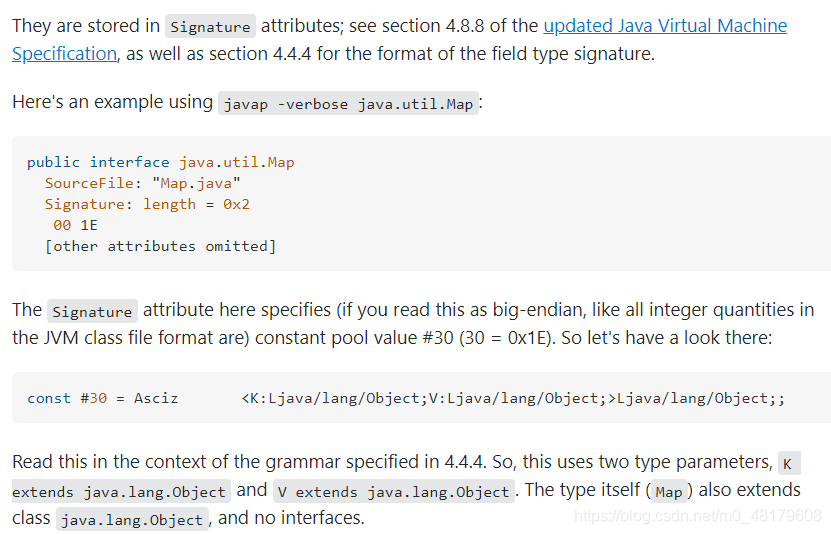Click the SourceFile: "Map.java" code line

143,183
